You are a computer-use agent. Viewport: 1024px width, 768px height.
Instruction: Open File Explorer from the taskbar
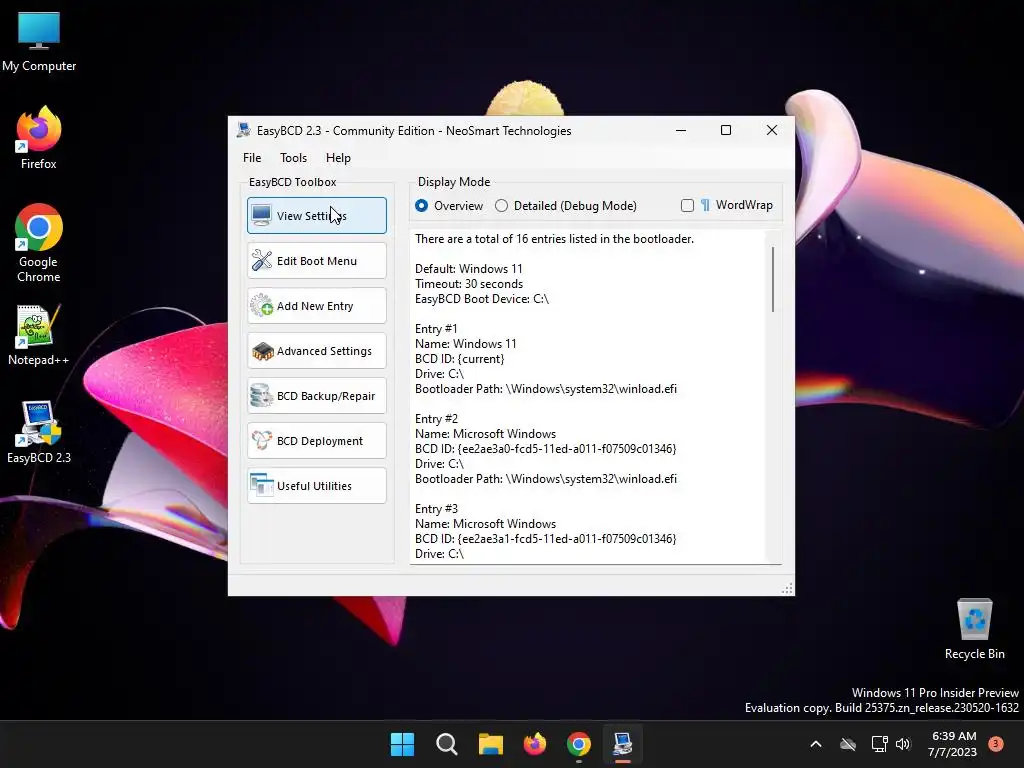pyautogui.click(x=490, y=744)
